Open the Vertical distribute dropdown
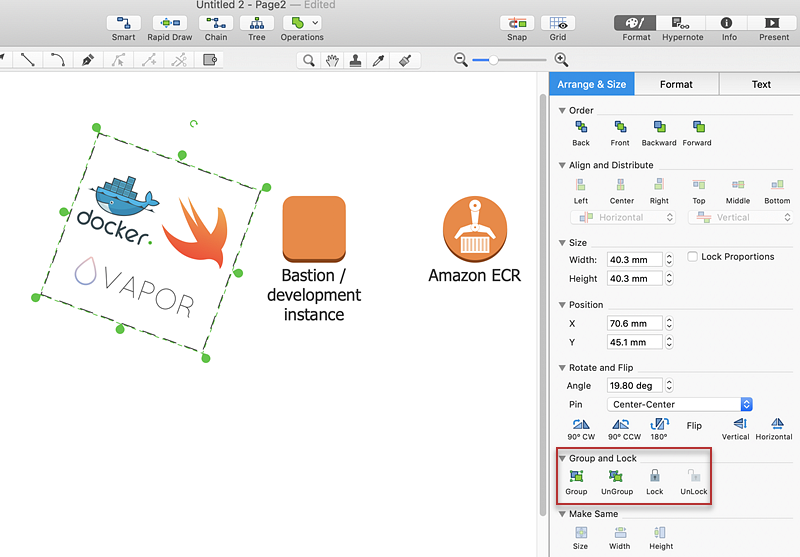 741,217
